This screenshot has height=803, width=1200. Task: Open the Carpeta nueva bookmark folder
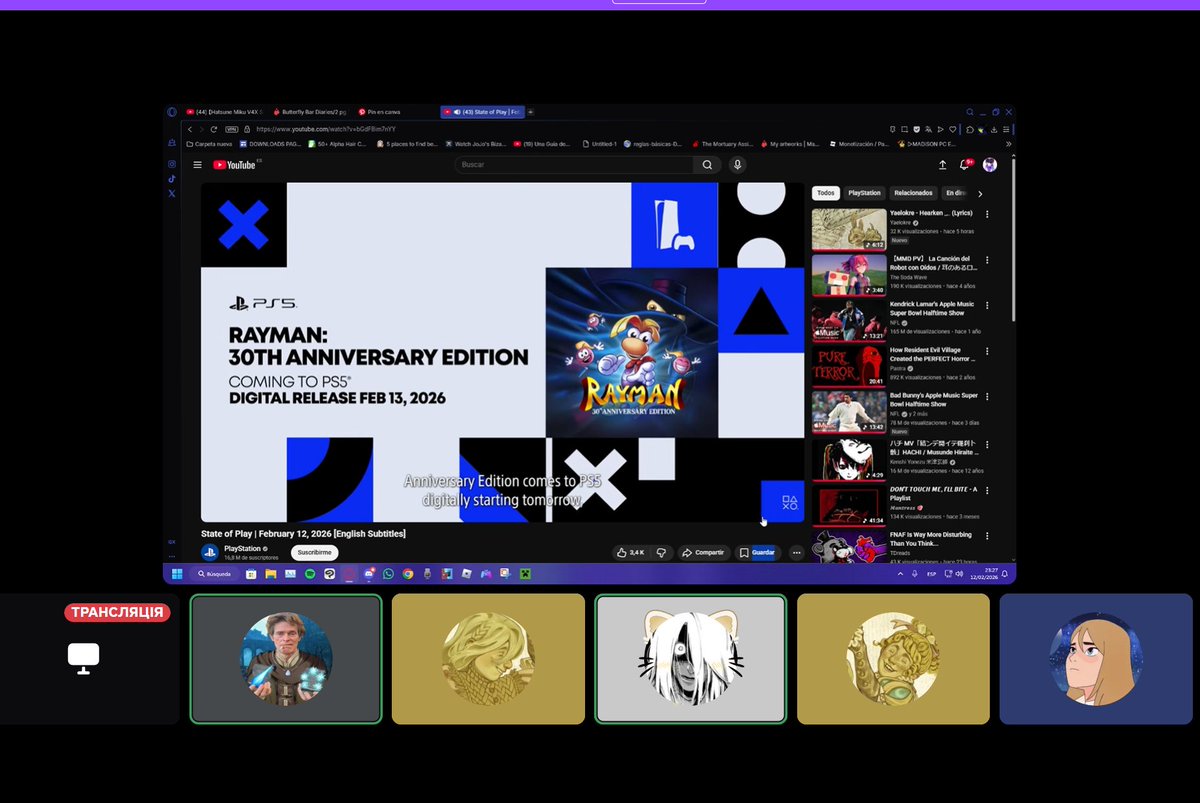(x=209, y=144)
